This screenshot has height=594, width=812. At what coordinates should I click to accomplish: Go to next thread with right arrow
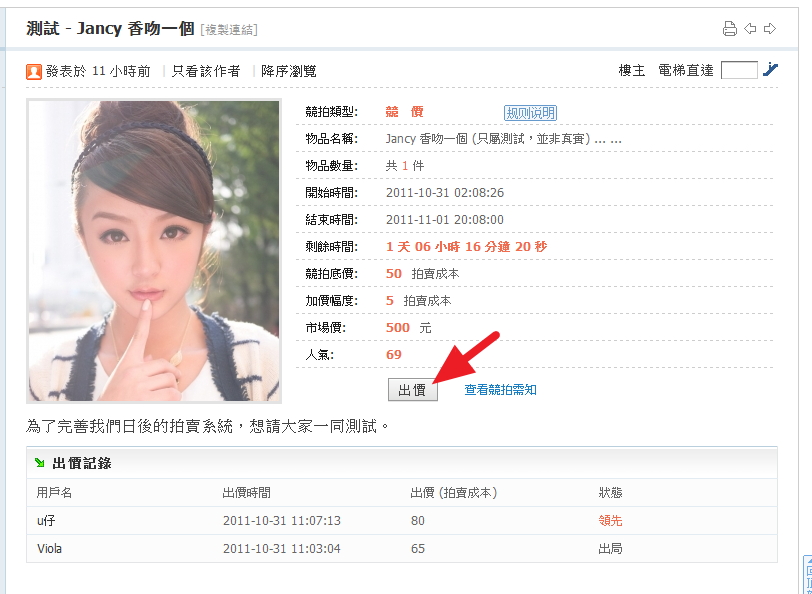tap(770, 29)
